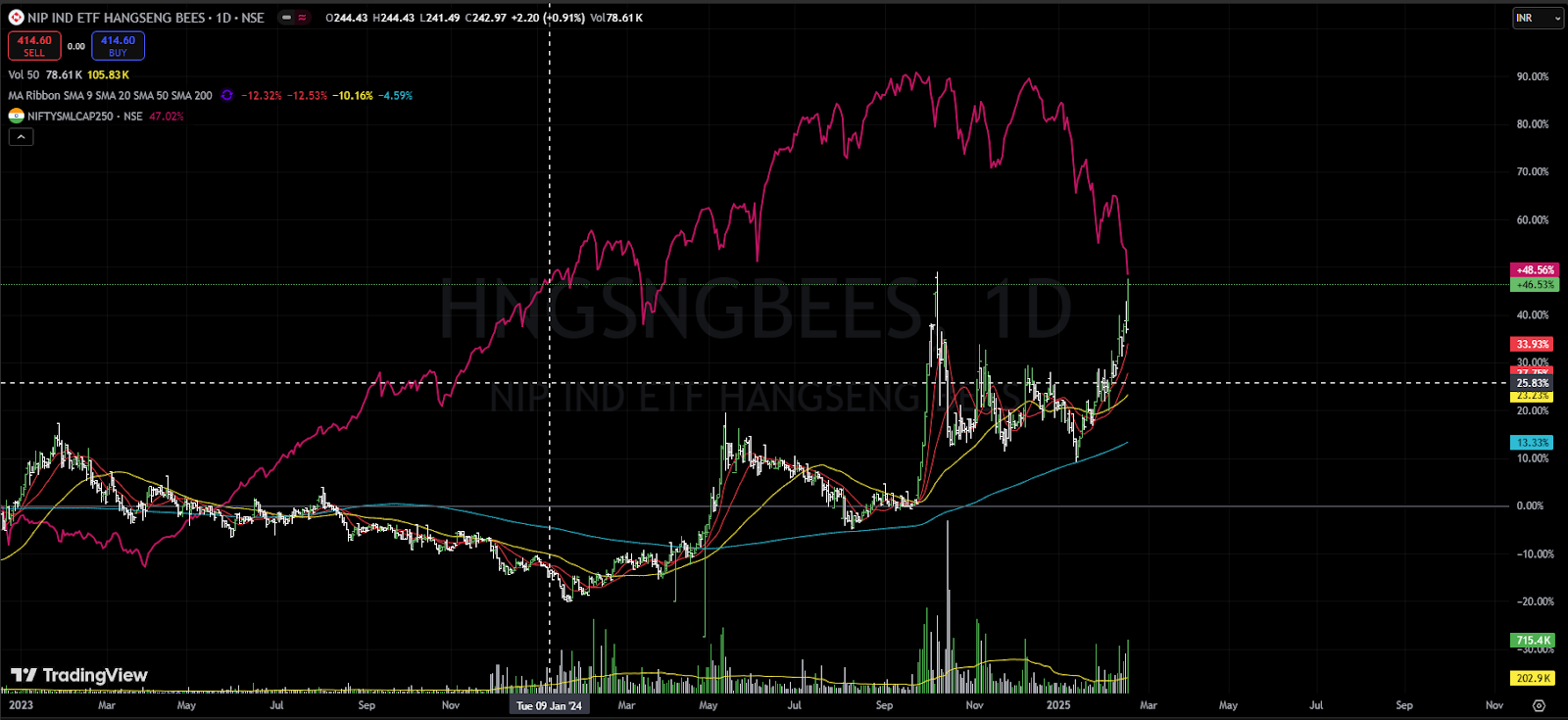Select the NIFTYSMLCAP250 comparison legend
Viewport: 1568px width, 720px height.
[x=85, y=117]
